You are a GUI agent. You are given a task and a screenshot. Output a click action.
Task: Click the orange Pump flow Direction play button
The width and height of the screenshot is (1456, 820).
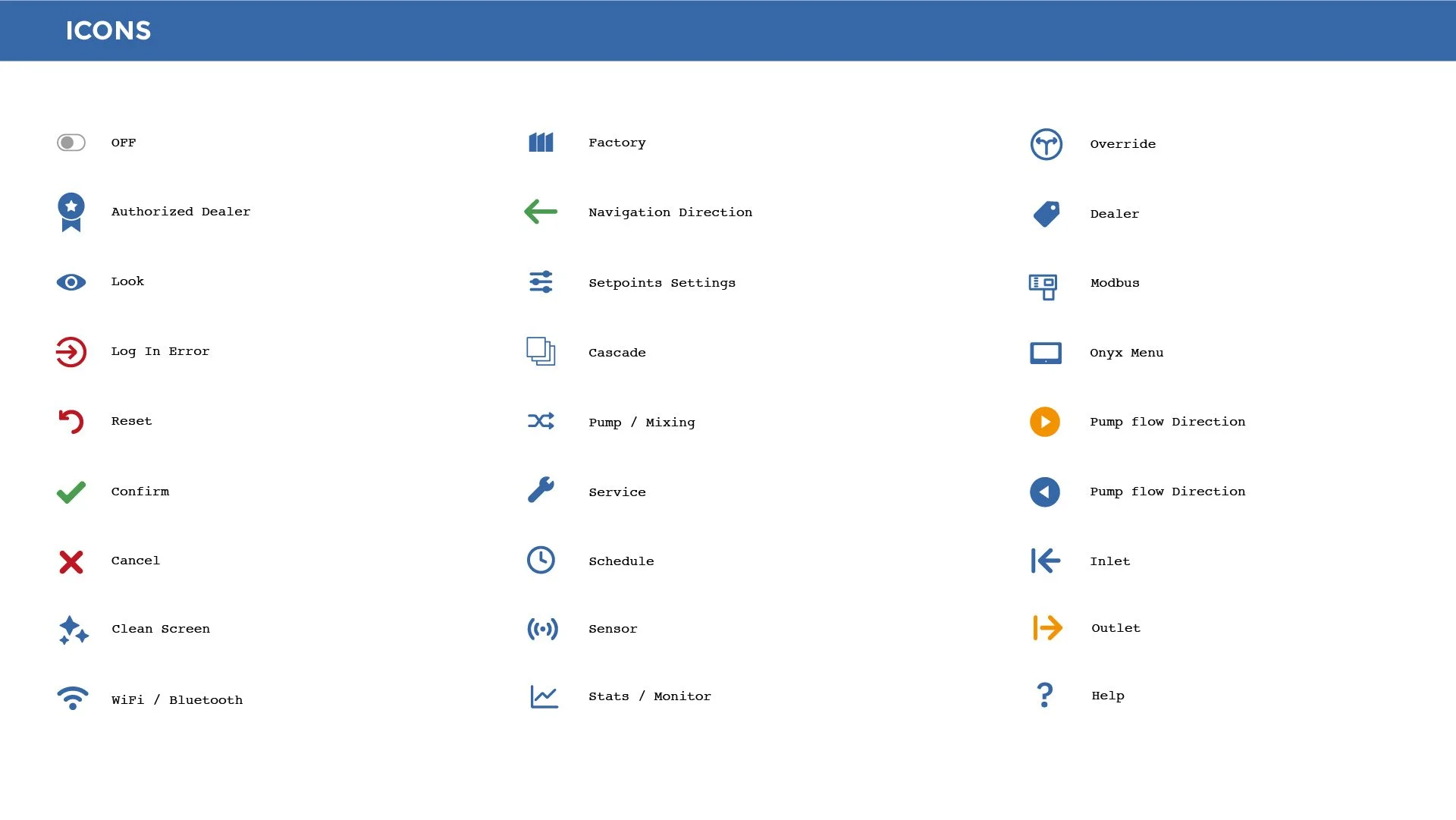coord(1045,422)
